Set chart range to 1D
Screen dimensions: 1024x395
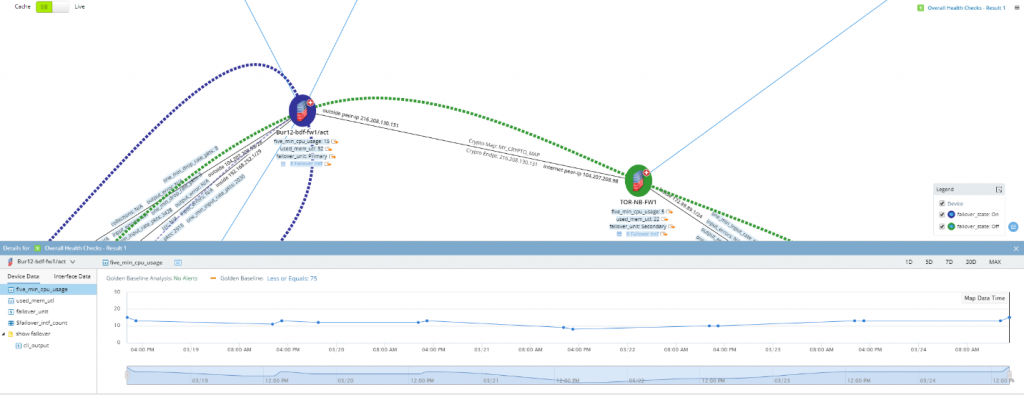click(908, 262)
